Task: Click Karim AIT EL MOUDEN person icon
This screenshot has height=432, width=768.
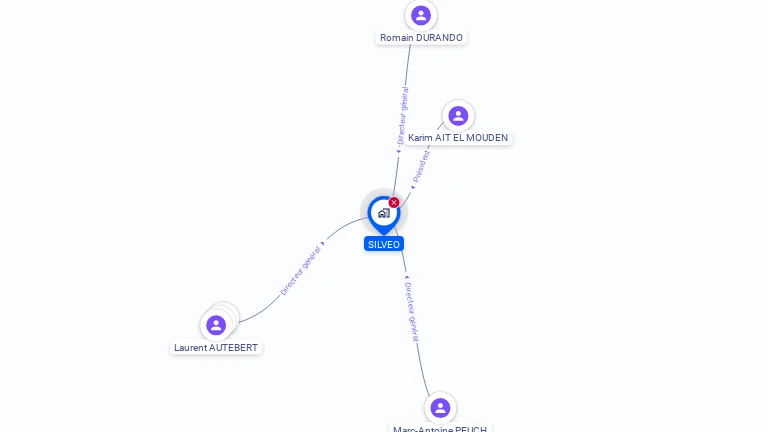Action: [458, 116]
